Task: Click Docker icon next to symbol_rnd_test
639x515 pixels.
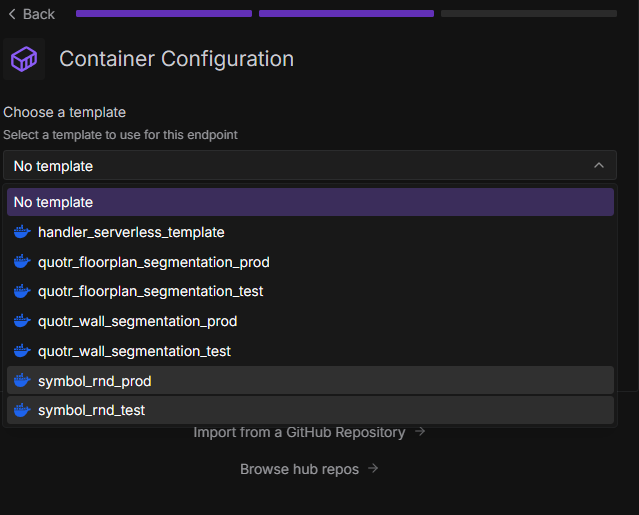Action: tap(22, 410)
